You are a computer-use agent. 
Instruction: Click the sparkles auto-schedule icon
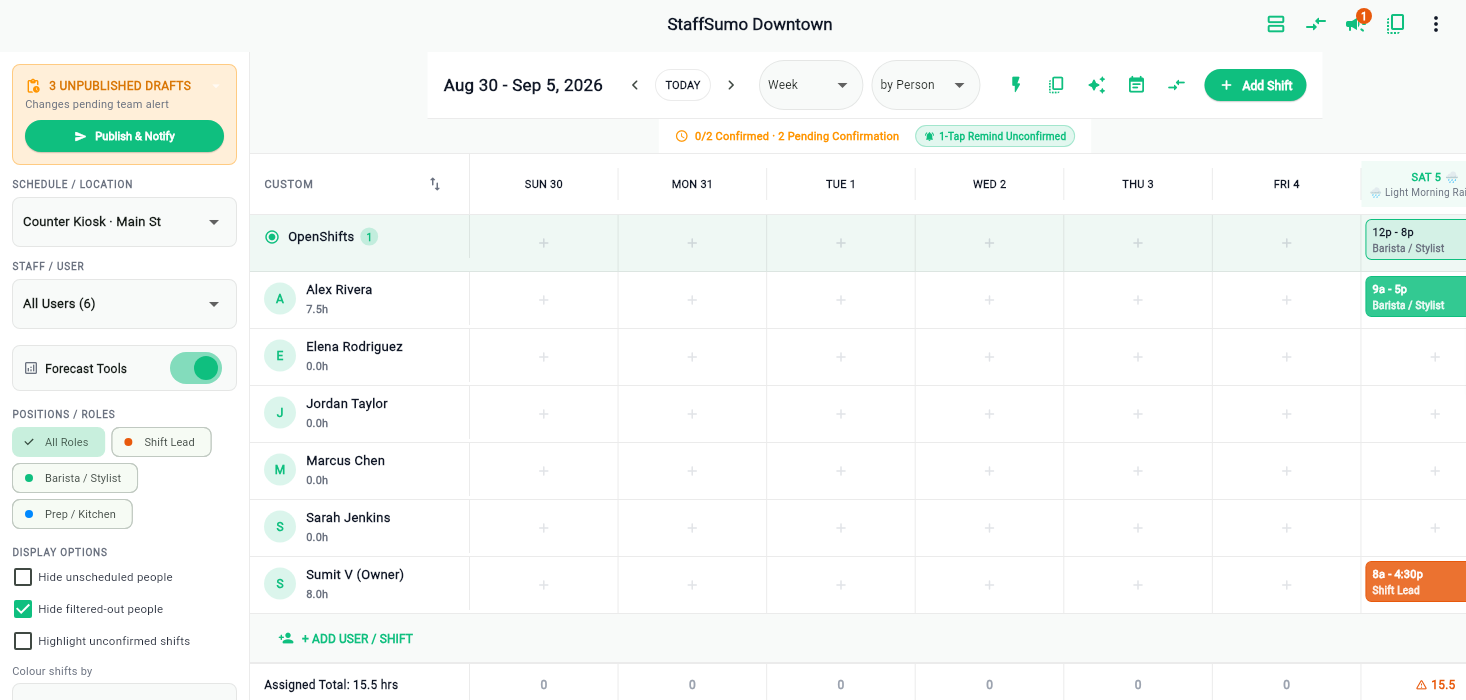pos(1096,85)
